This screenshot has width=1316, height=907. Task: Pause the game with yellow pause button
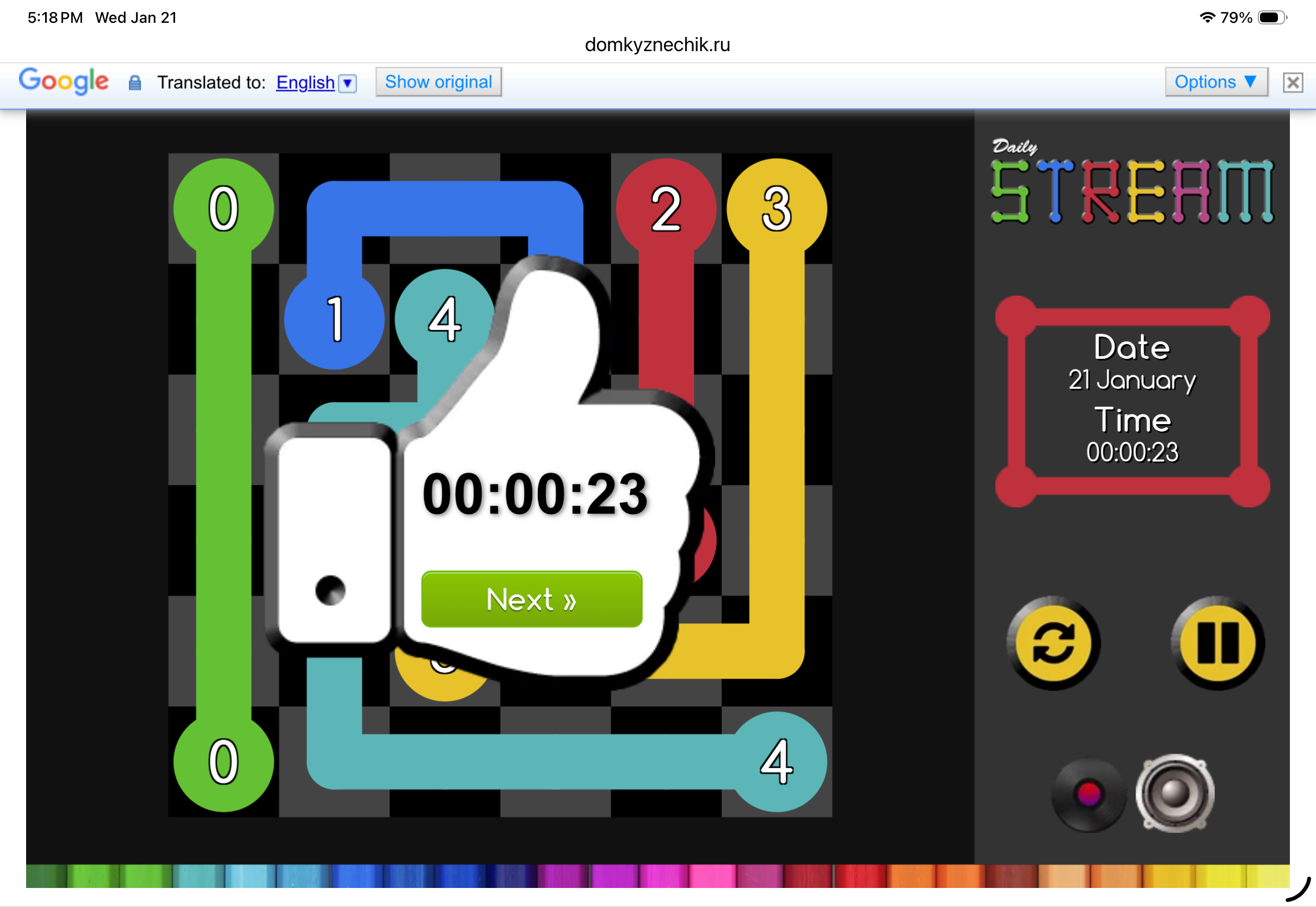click(1218, 643)
